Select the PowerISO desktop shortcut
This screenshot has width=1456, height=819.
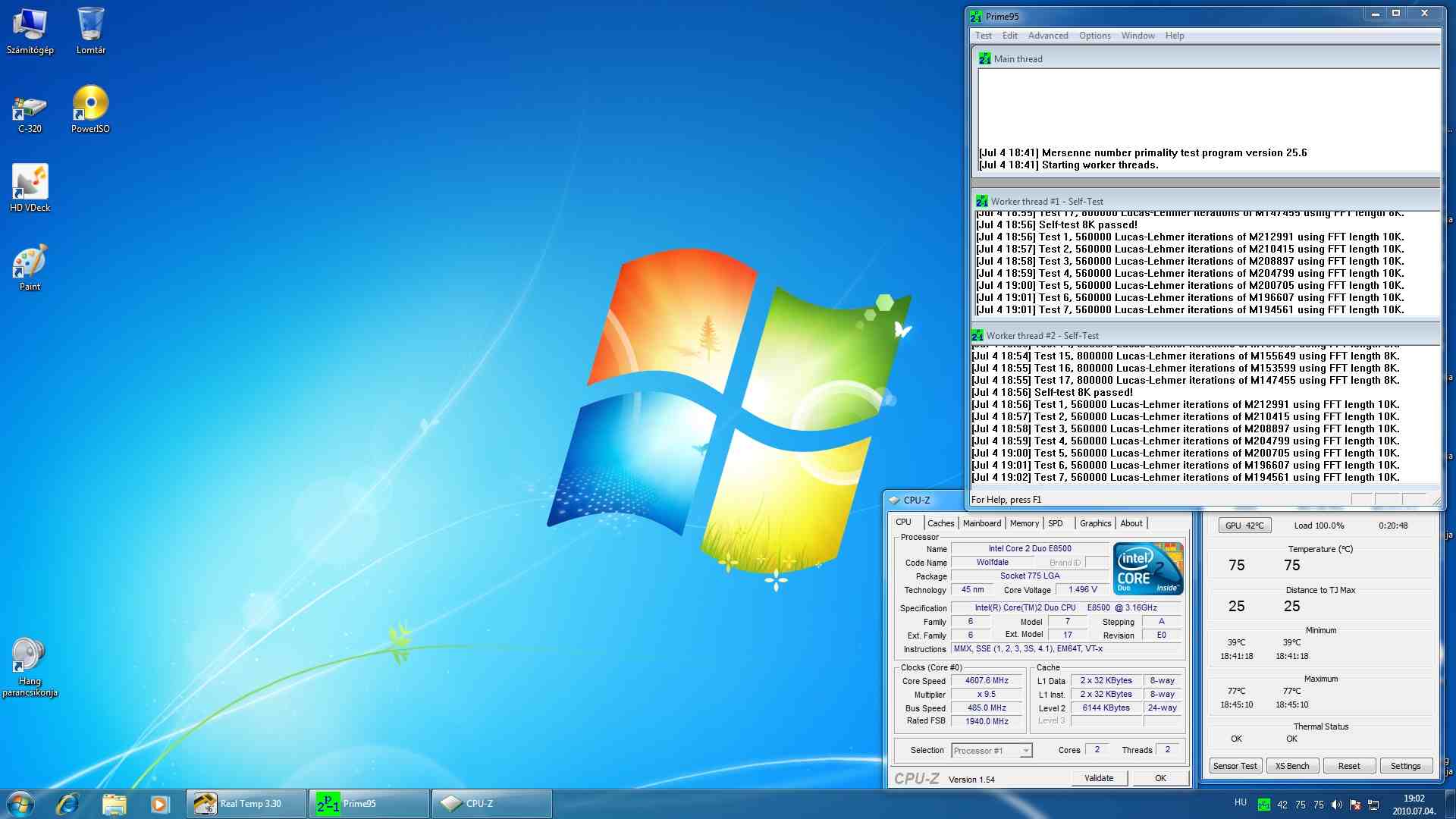point(90,110)
